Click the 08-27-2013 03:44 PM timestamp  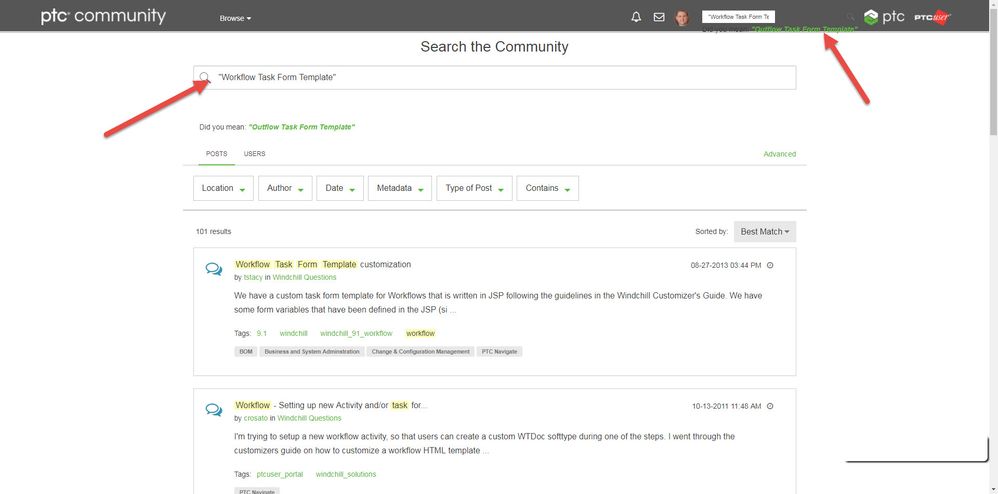coord(726,265)
